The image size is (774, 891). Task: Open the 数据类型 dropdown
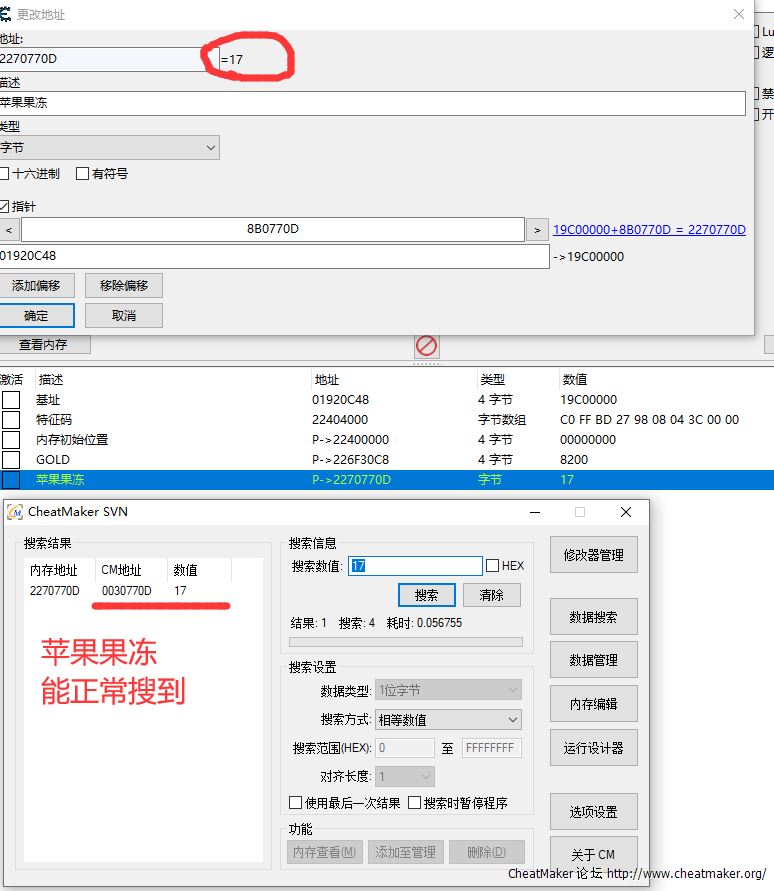[x=446, y=690]
